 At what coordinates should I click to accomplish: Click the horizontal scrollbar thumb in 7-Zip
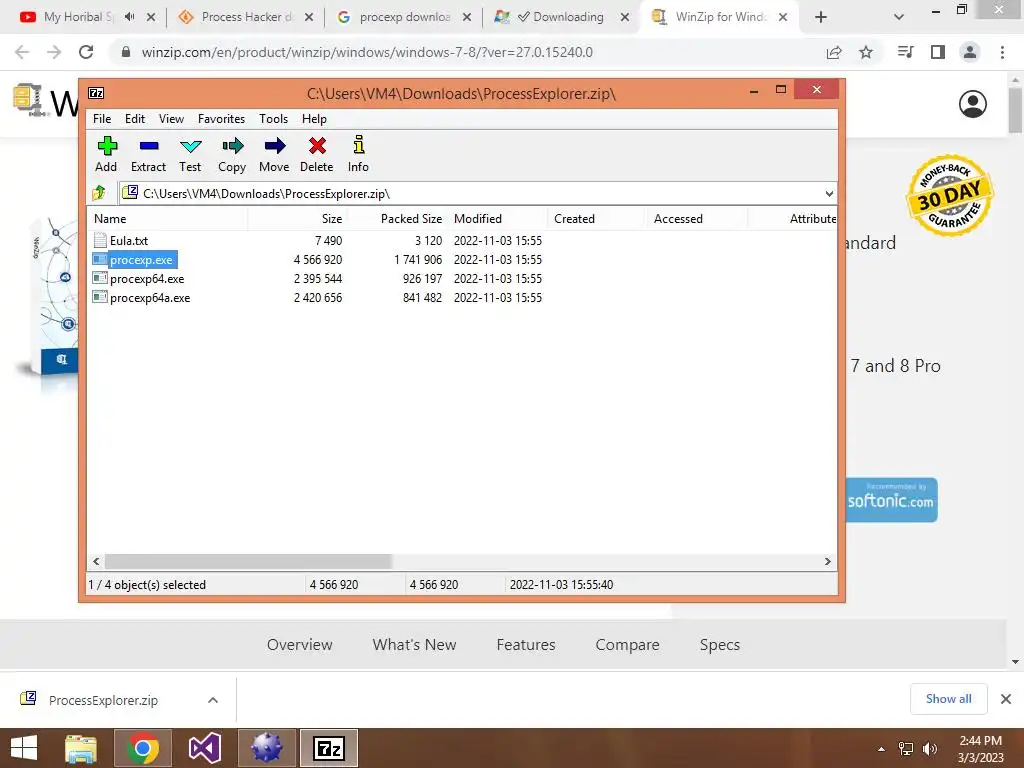[x=248, y=562]
